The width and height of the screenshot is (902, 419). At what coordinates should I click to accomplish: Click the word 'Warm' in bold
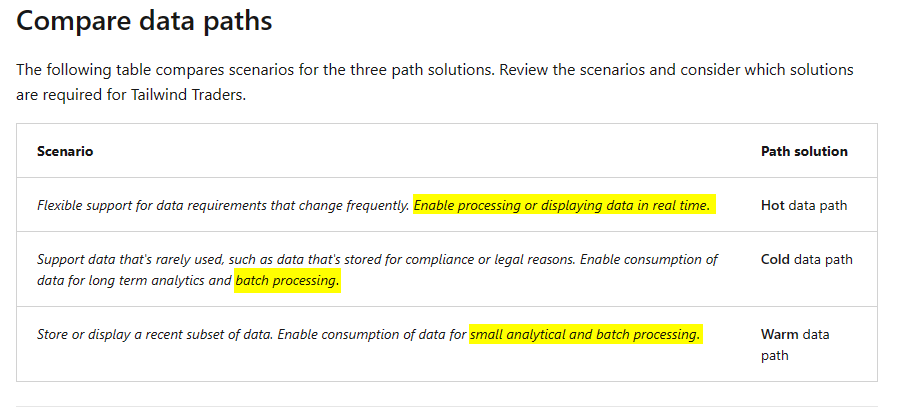click(x=779, y=334)
